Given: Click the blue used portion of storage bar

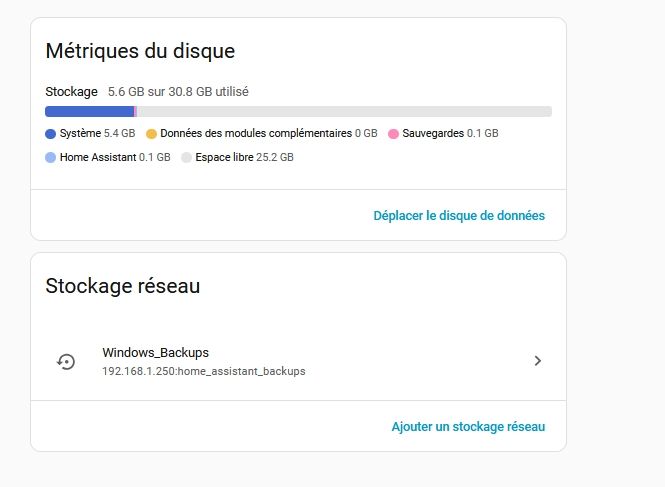Looking at the screenshot, I should [x=89, y=111].
